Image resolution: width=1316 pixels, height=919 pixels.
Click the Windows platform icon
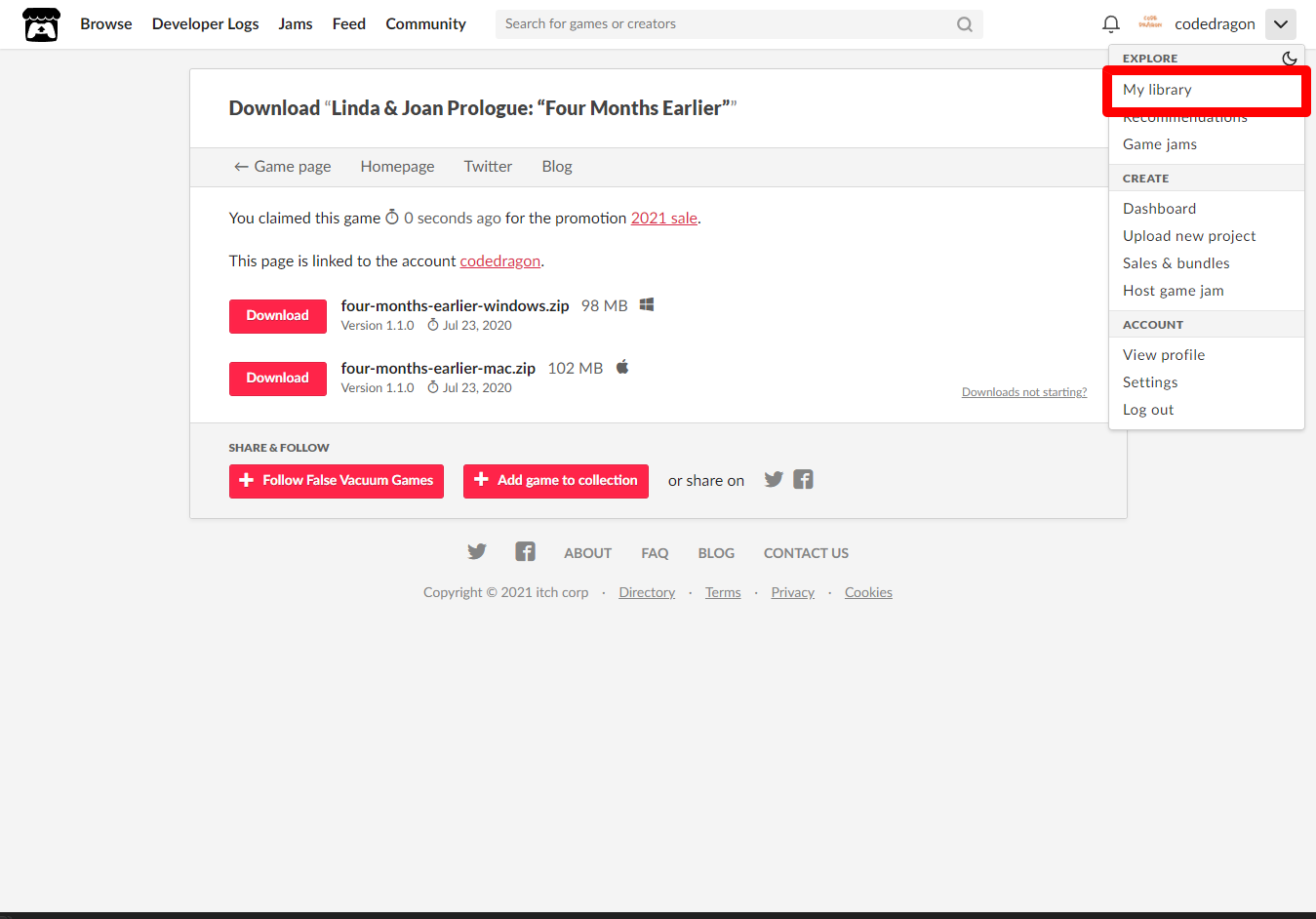[x=646, y=305]
